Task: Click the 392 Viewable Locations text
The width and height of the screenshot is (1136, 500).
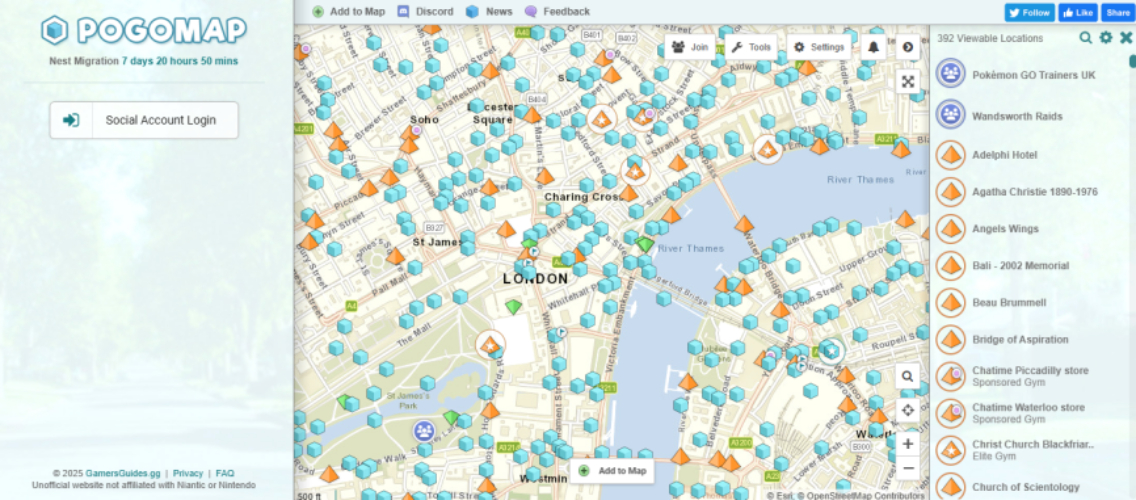Action: [x=990, y=38]
